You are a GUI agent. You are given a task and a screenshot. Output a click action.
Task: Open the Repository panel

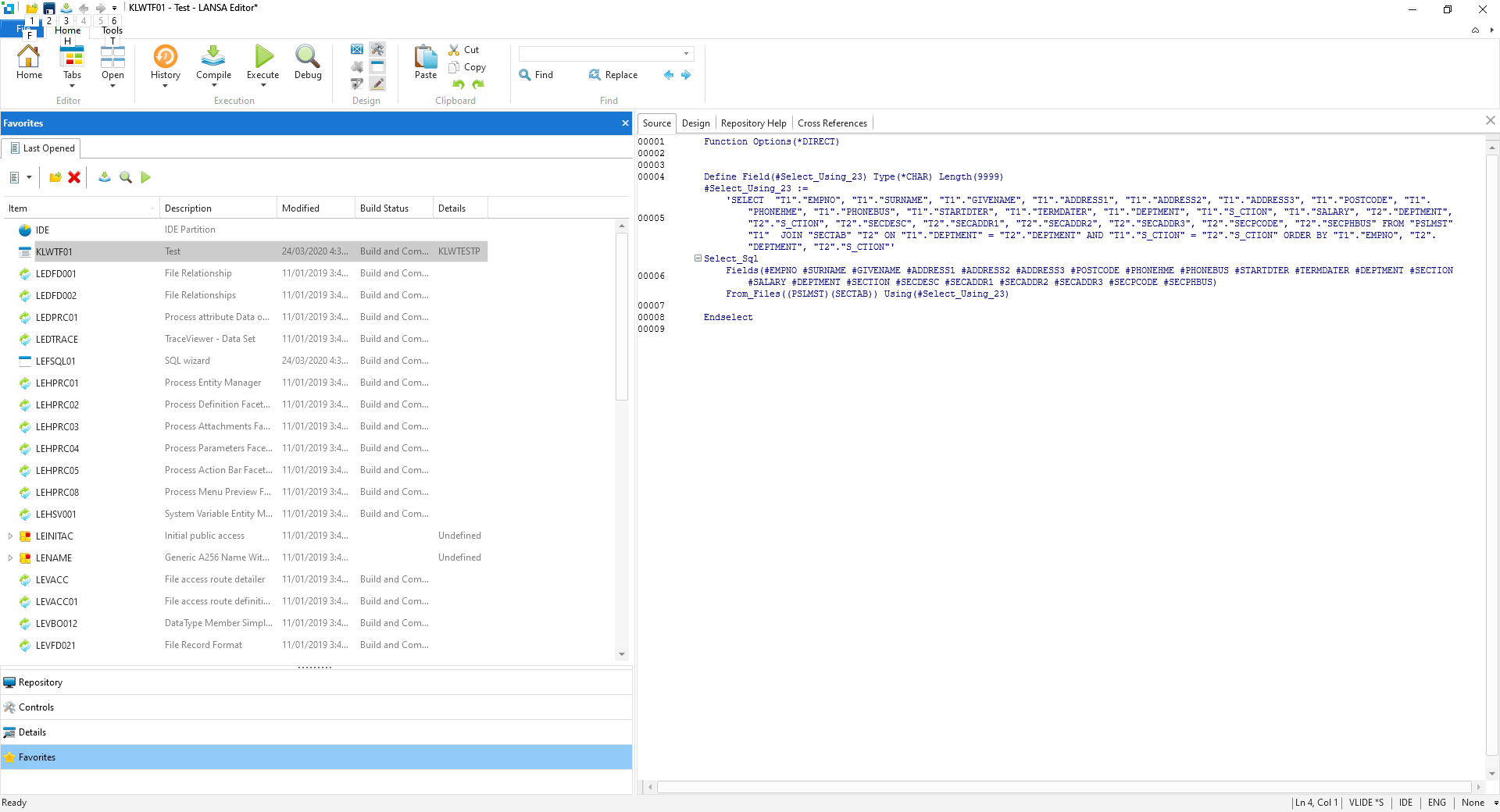pyautogui.click(x=41, y=682)
